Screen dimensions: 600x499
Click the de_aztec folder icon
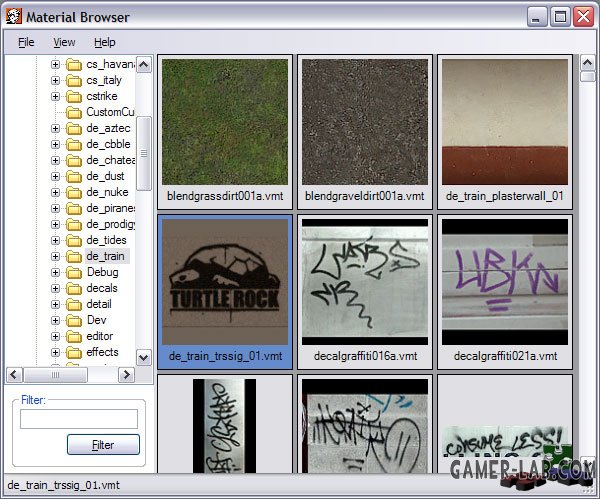pos(74,129)
